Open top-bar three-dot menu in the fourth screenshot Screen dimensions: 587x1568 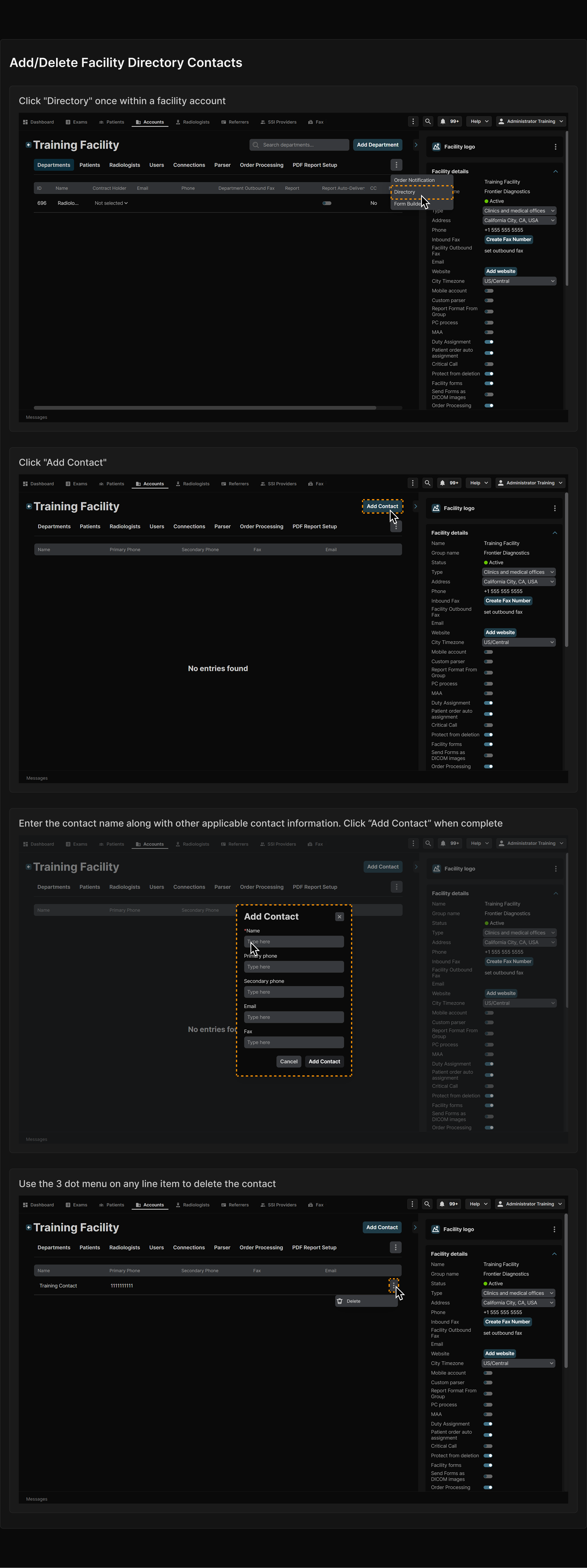(412, 1204)
